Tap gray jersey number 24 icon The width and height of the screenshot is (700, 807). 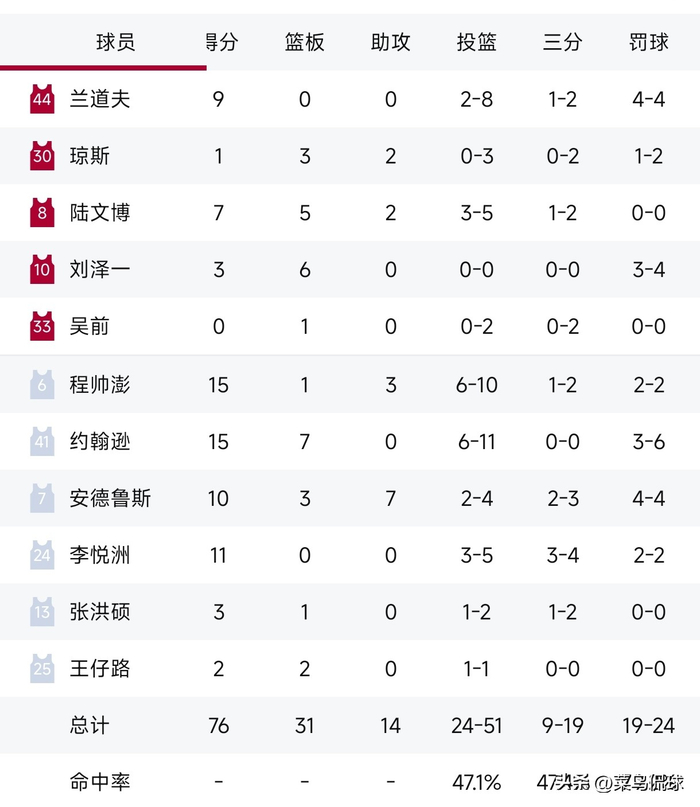(x=42, y=555)
